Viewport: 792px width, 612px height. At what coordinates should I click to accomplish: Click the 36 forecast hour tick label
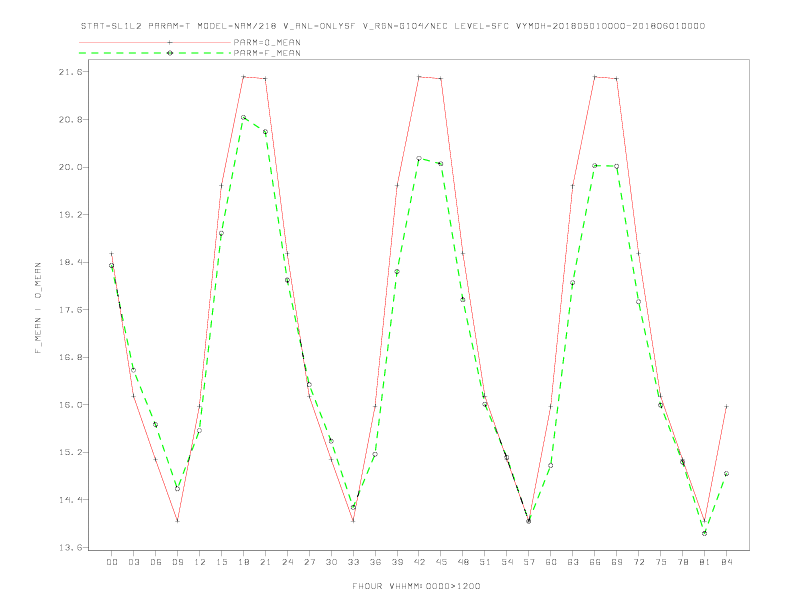click(375, 562)
